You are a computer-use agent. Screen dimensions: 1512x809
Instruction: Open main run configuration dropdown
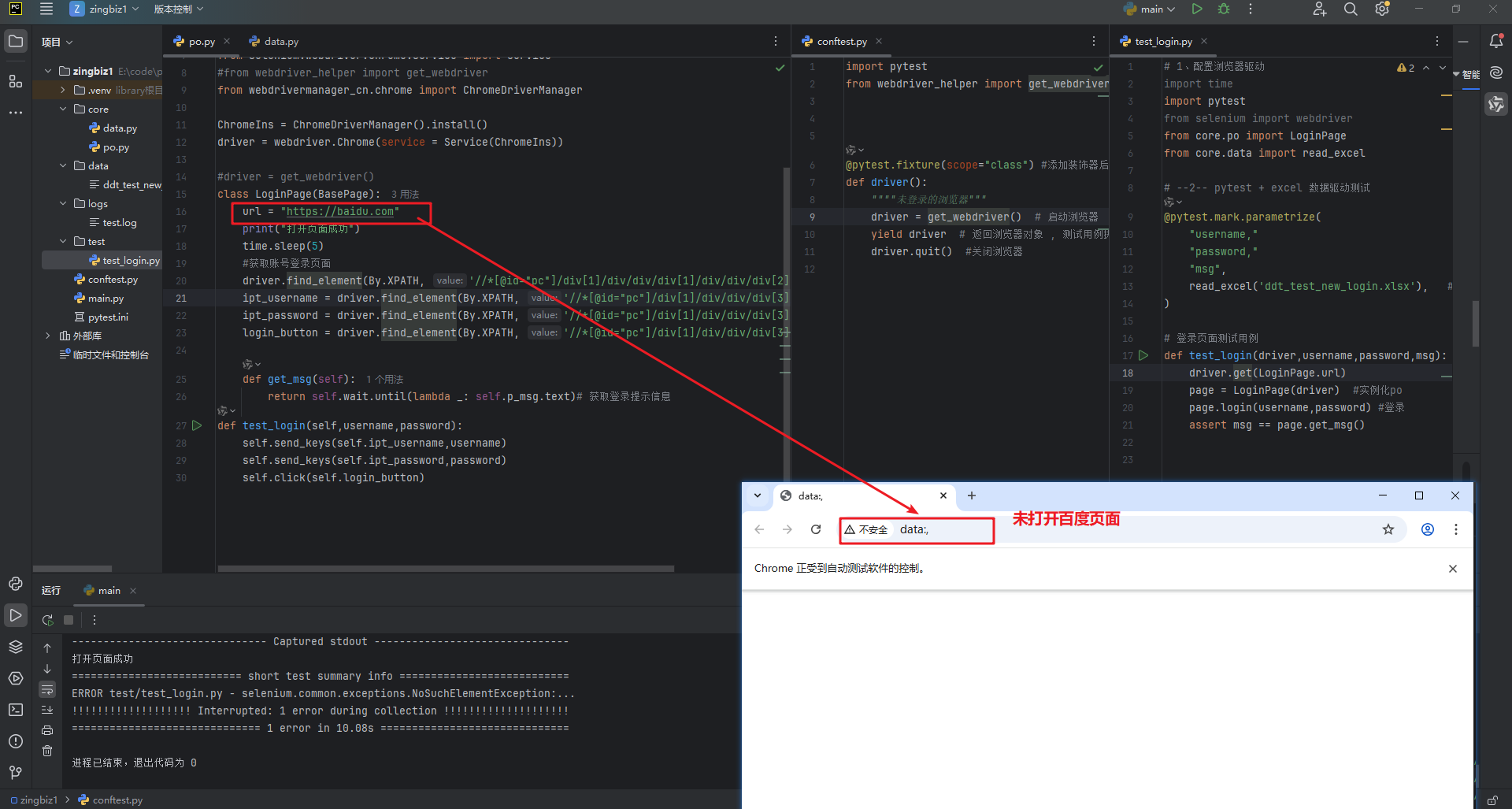1151,9
